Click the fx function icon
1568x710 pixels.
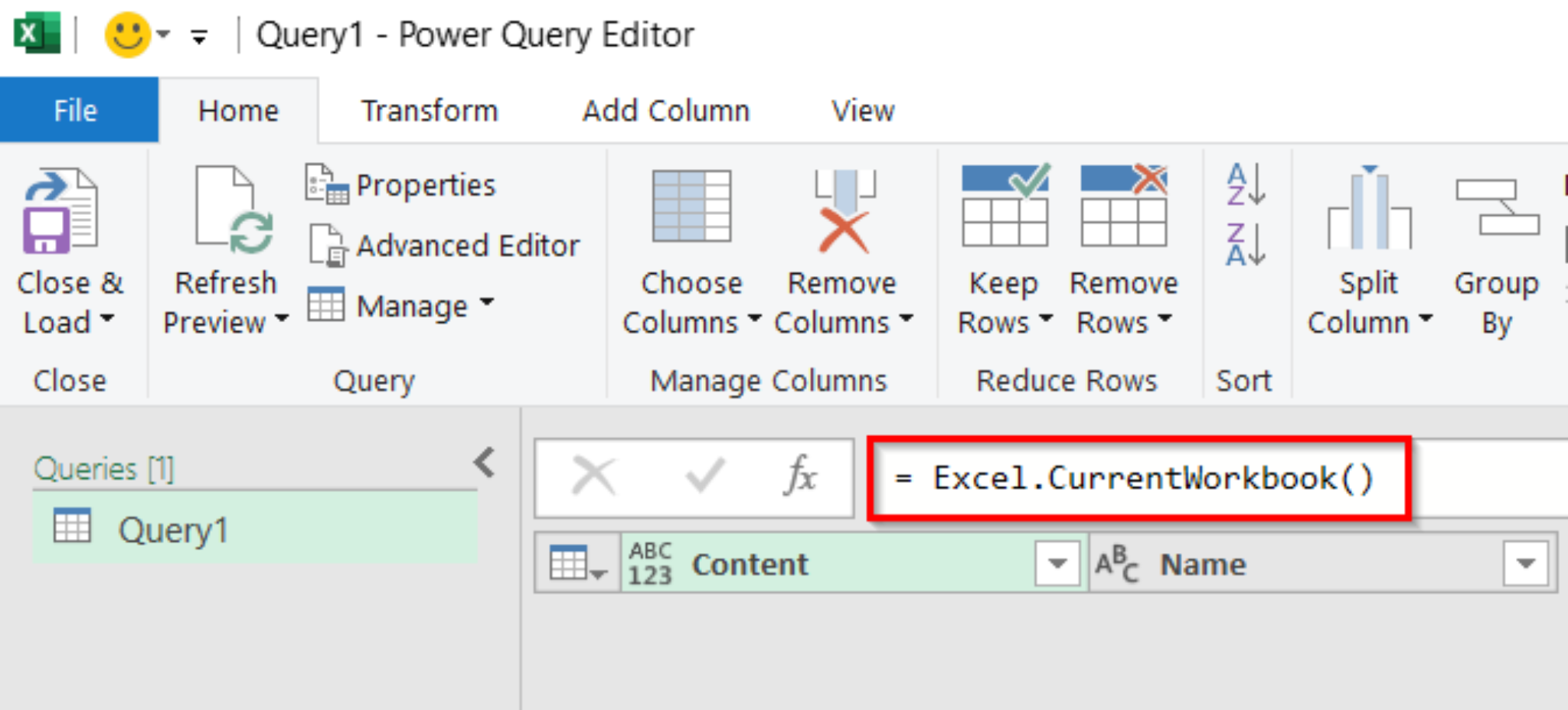point(801,477)
